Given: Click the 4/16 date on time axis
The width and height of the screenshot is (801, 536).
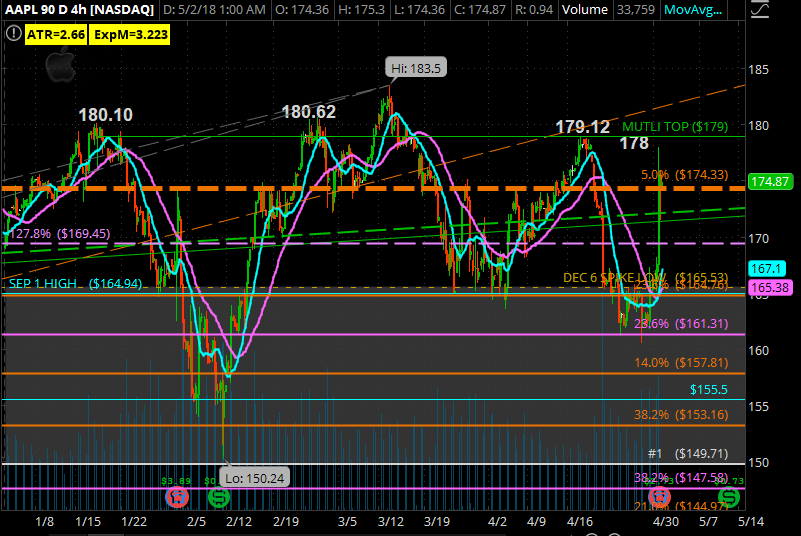Looking at the screenshot, I should pos(580,522).
